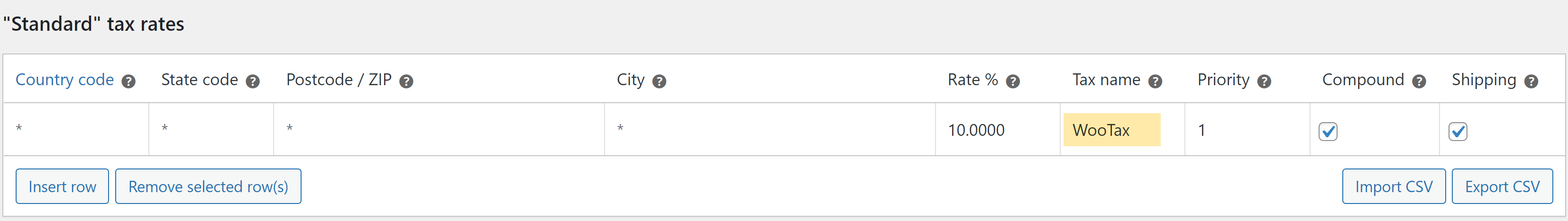Toggle the Shipping checkbox
Viewport: 1568px width, 221px height.
(x=1458, y=131)
